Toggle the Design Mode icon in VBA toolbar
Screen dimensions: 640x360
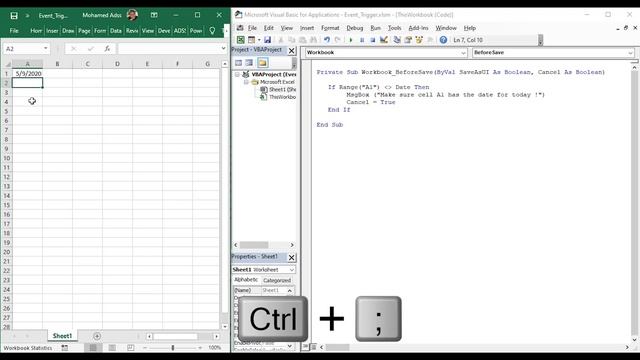384,40
